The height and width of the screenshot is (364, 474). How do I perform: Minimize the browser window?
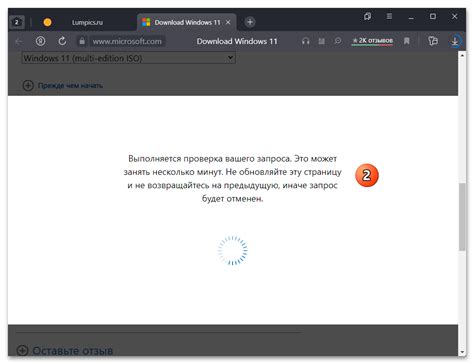[411, 17]
